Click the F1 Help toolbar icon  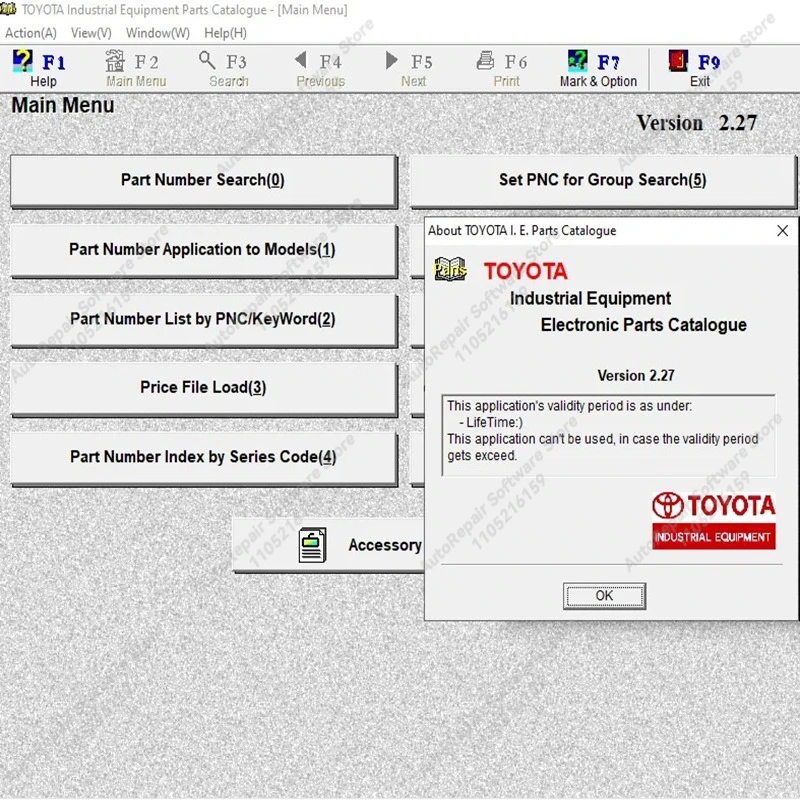coord(23,62)
